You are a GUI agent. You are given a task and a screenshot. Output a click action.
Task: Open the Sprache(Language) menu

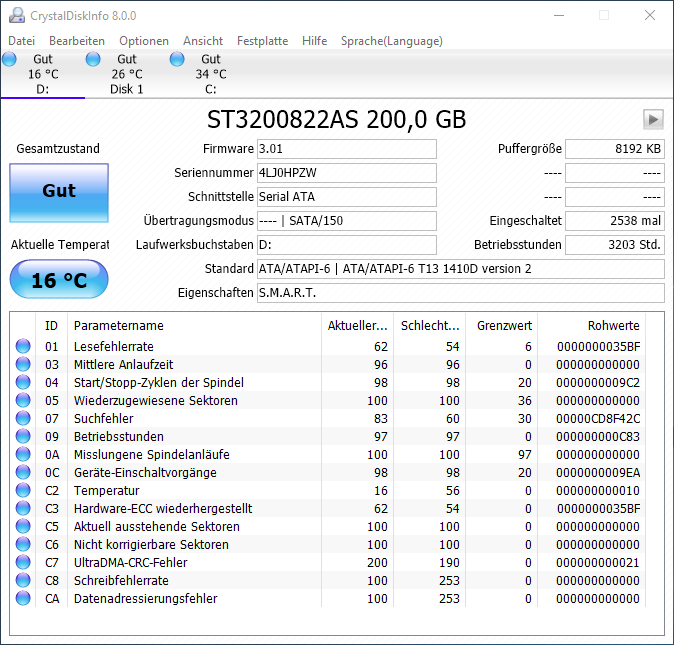coord(392,41)
